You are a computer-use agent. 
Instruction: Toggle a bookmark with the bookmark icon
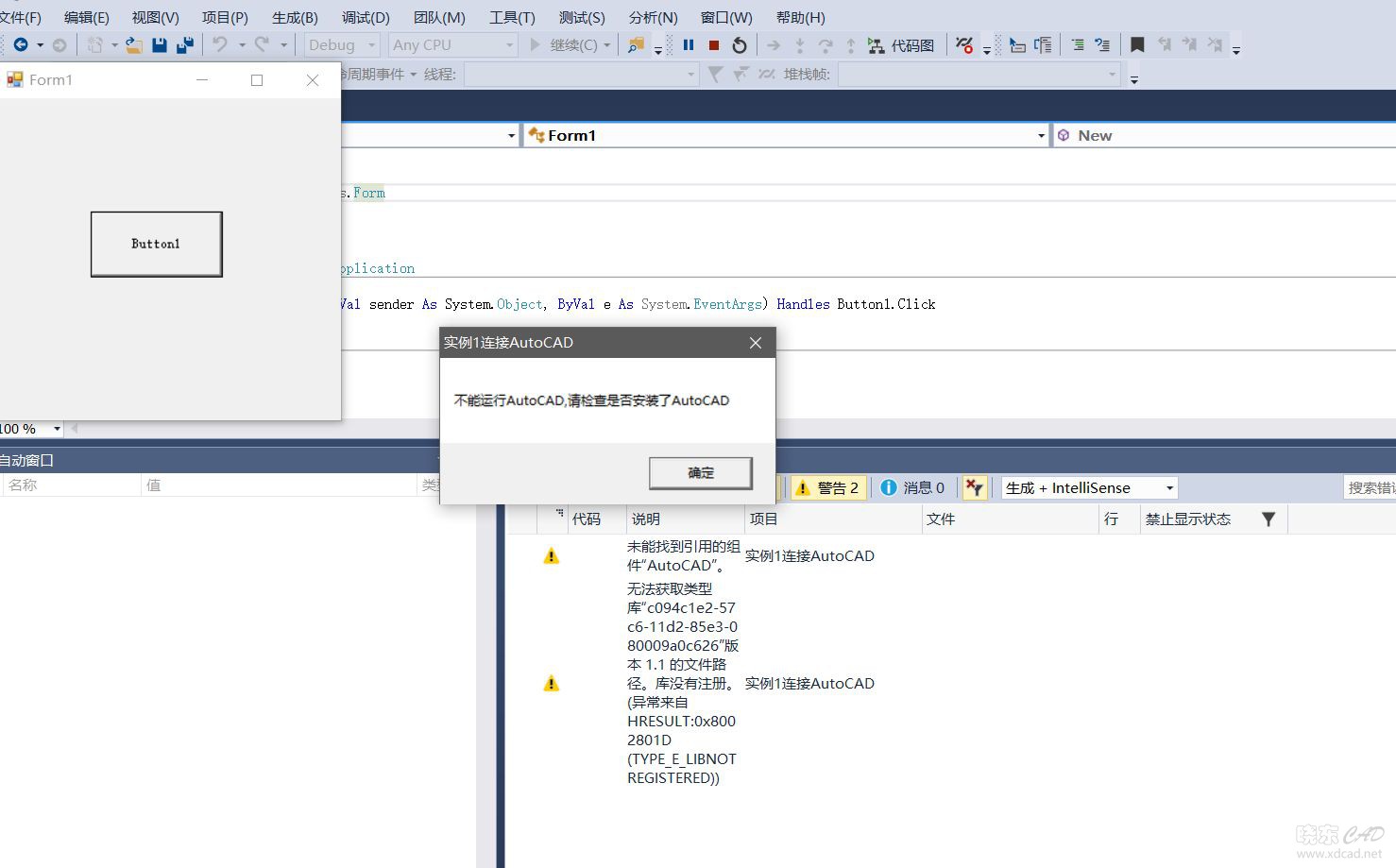coord(1137,44)
